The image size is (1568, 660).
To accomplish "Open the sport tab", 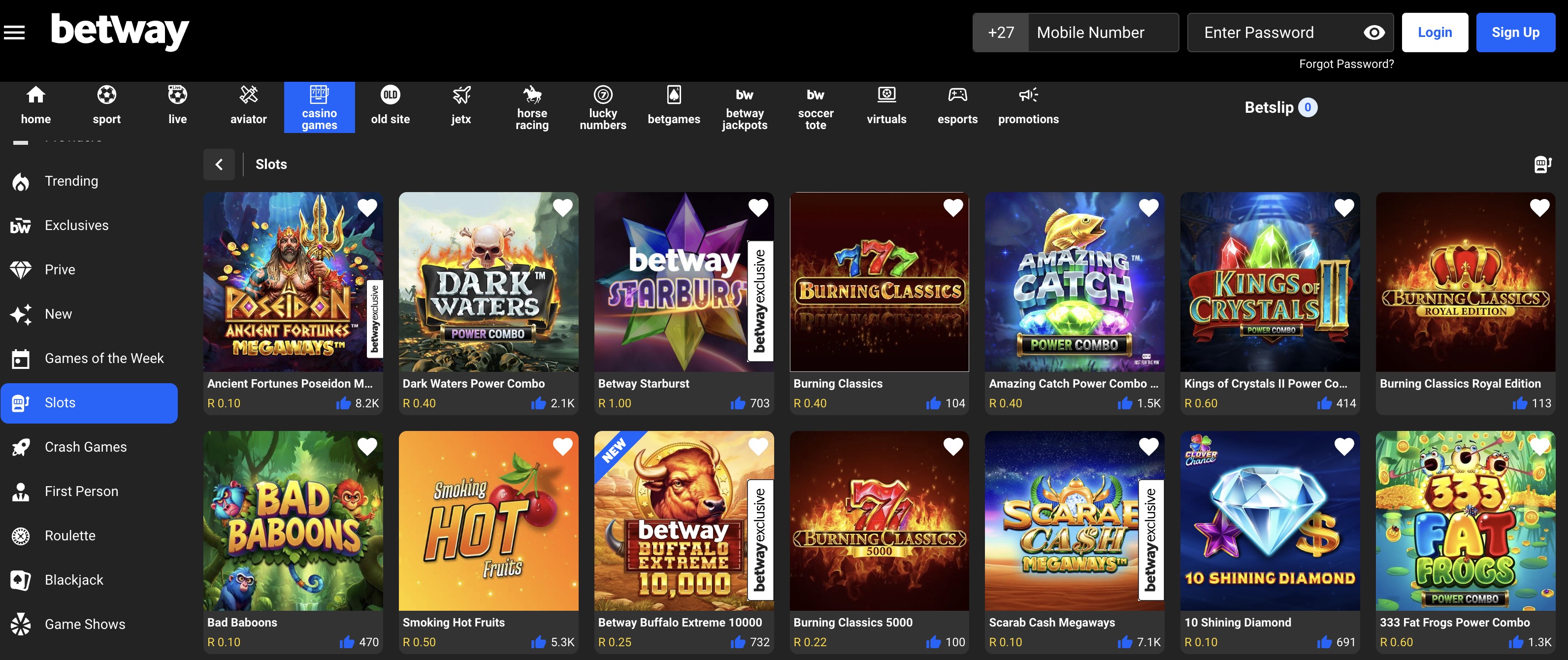I will click(106, 106).
